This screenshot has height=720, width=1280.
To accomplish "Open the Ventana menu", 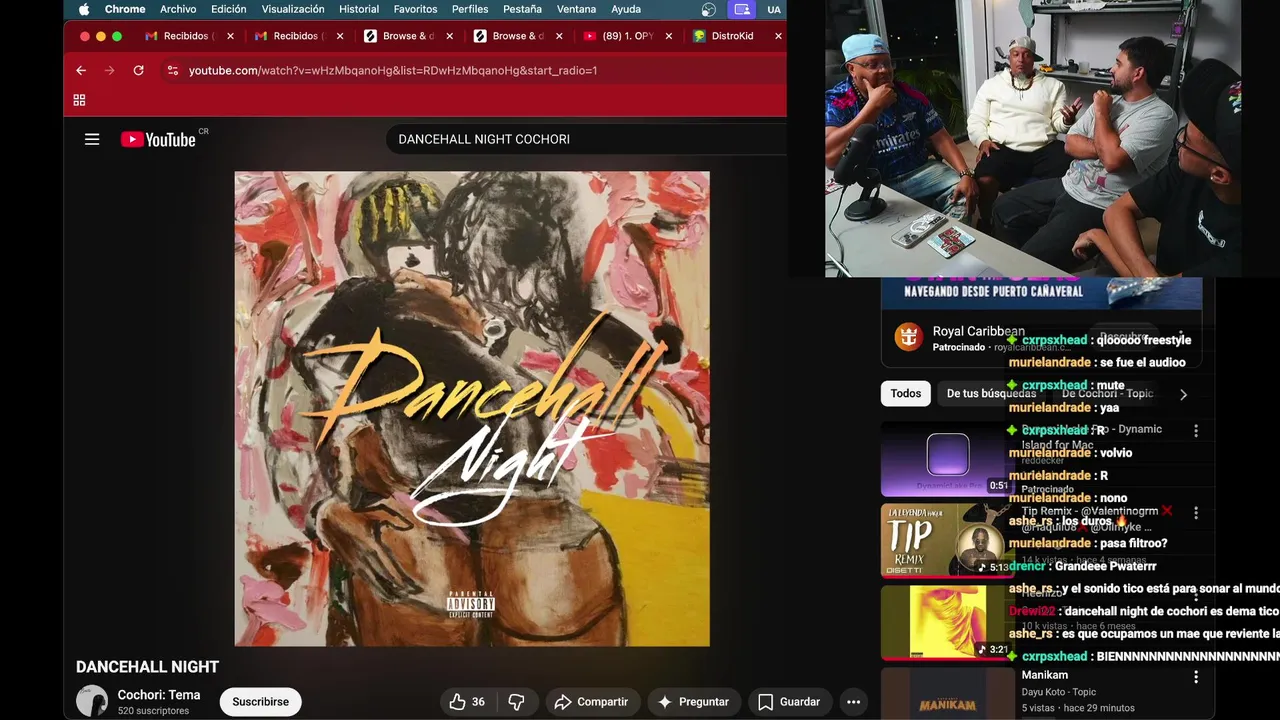I will click(x=576, y=9).
